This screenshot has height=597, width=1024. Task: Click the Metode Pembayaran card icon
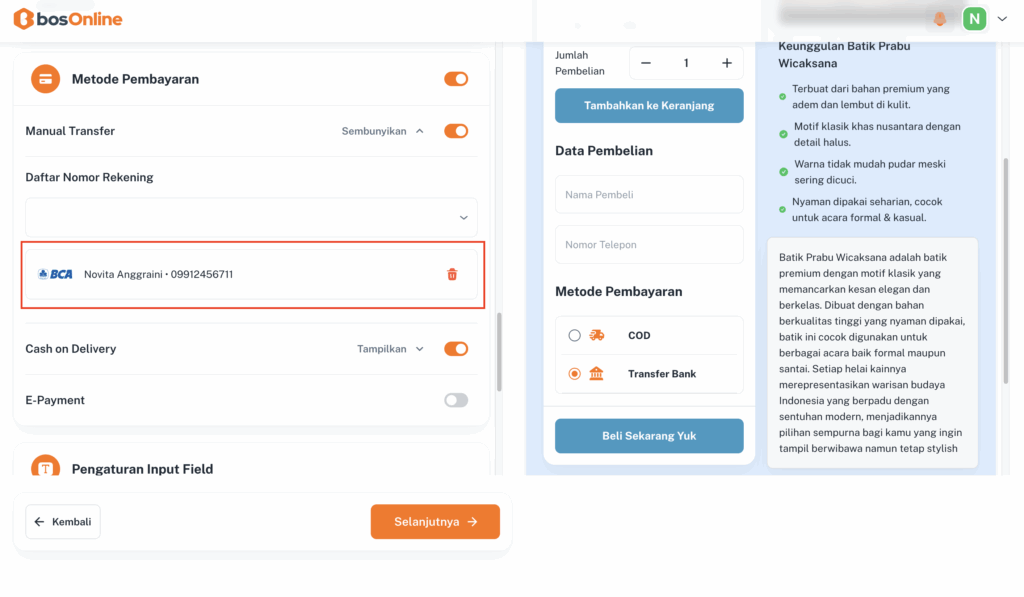click(45, 79)
